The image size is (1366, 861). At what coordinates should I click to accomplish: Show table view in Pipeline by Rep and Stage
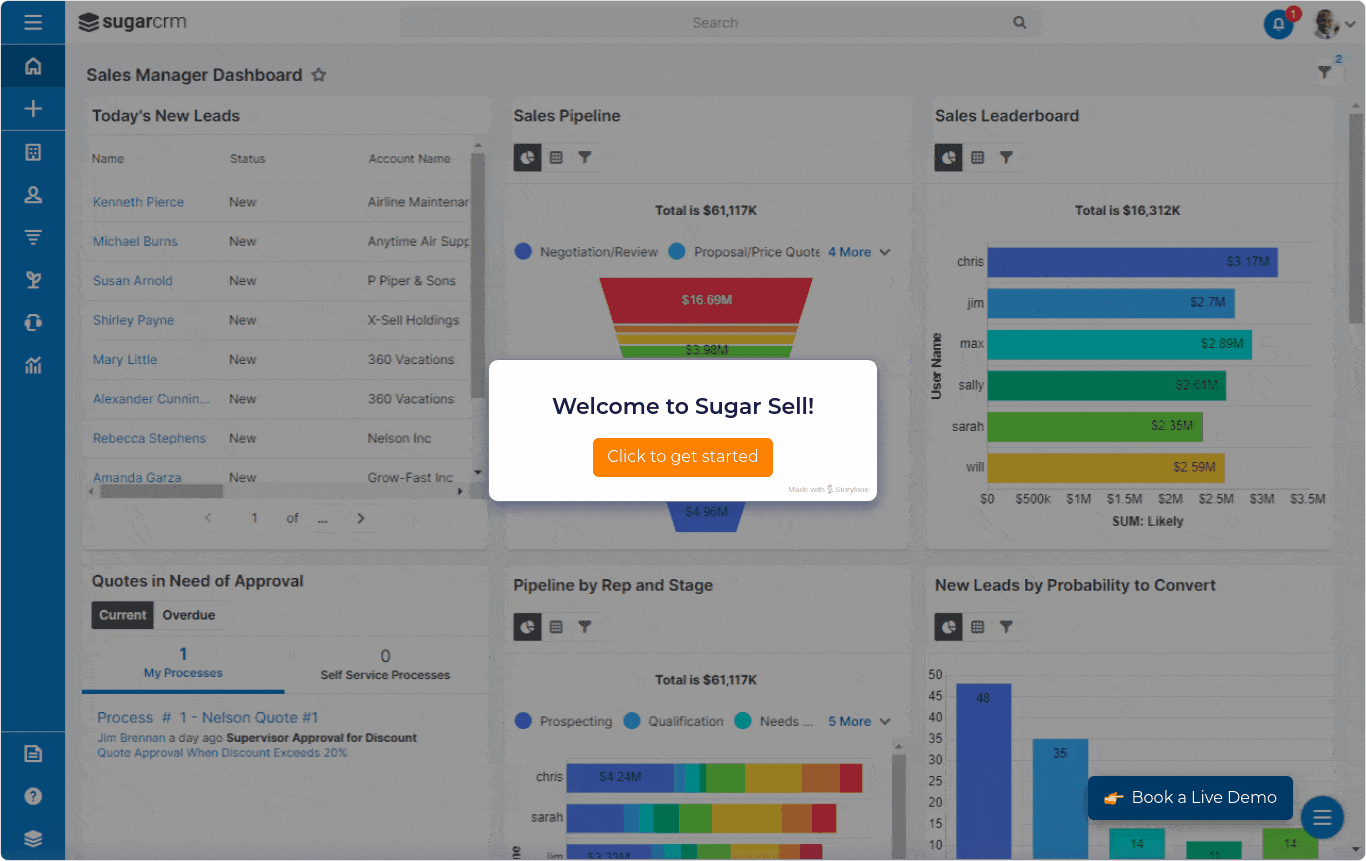click(556, 627)
